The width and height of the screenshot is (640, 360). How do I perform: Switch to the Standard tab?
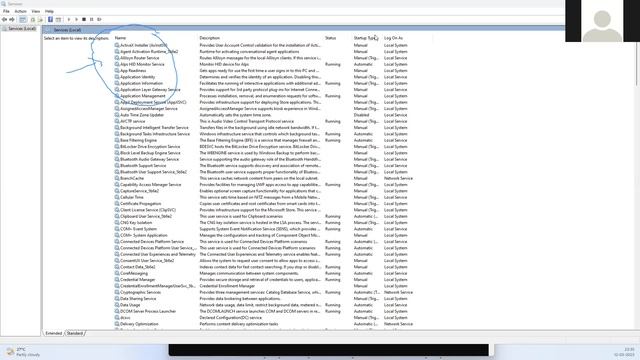pyautogui.click(x=75, y=333)
